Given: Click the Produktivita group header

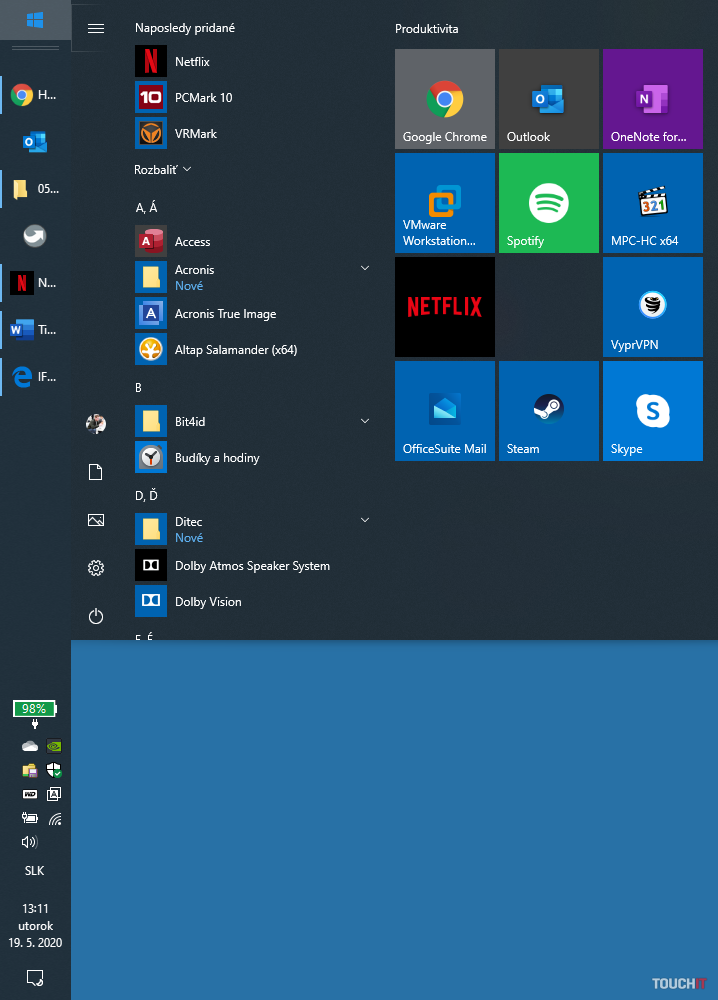Looking at the screenshot, I should click(427, 29).
